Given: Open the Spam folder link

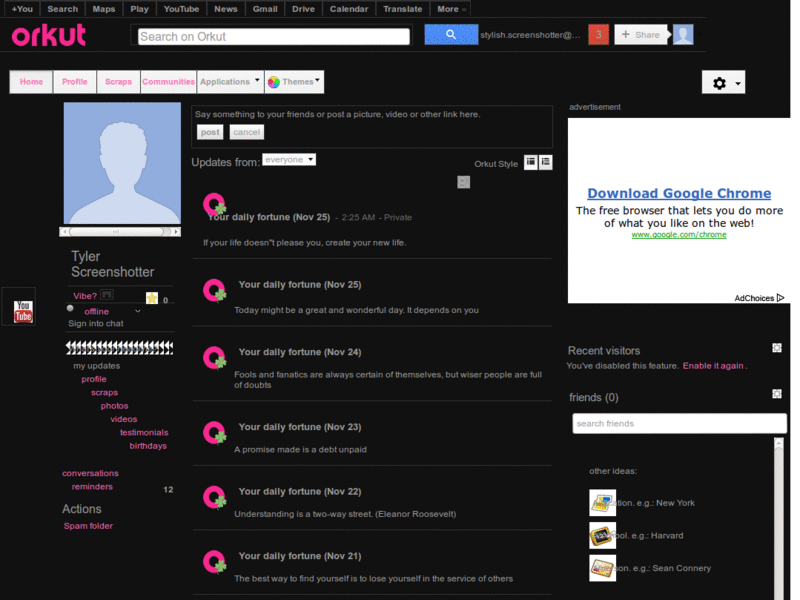Looking at the screenshot, I should [x=88, y=526].
